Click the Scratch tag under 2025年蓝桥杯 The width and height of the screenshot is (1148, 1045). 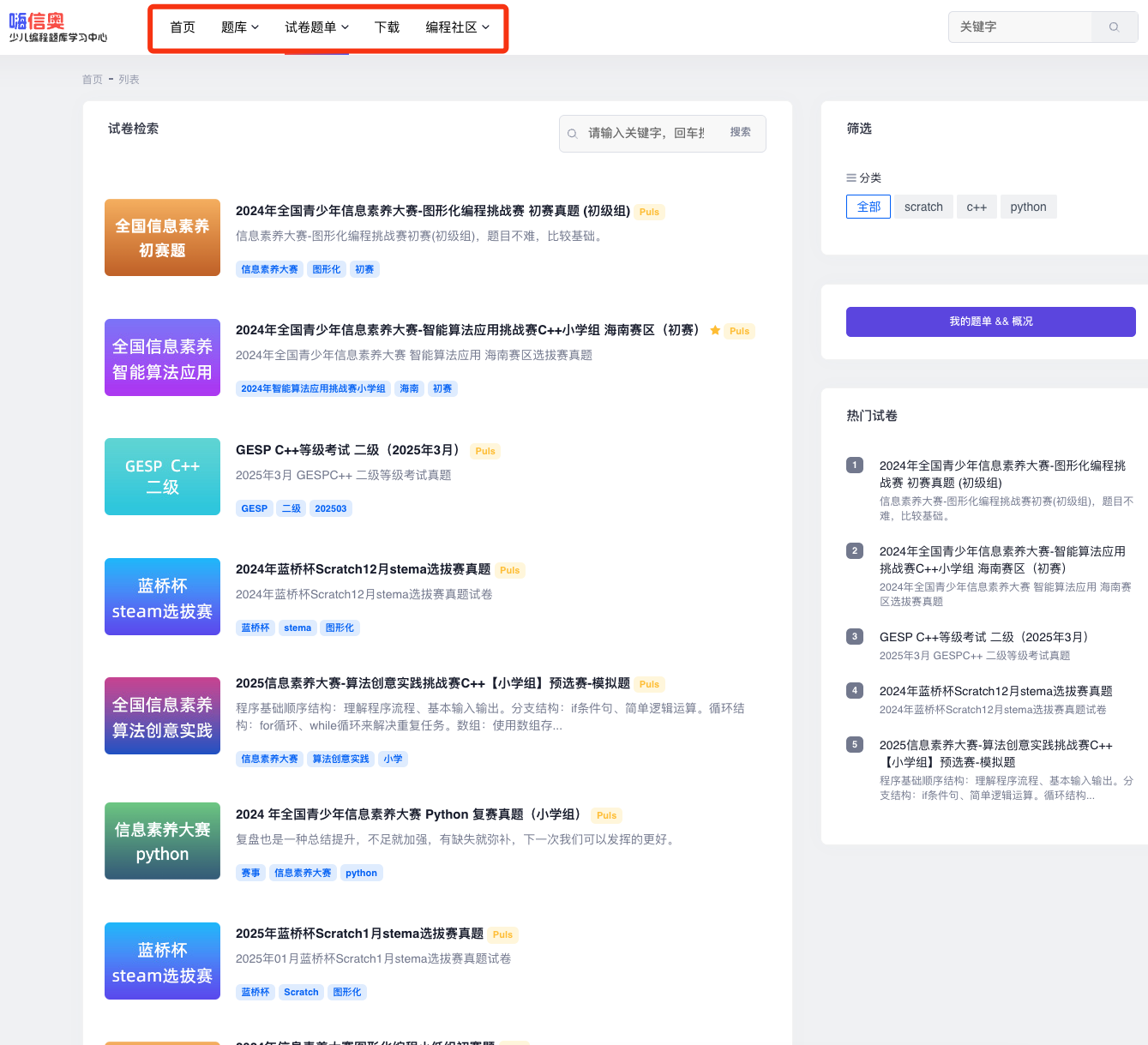pyautogui.click(x=301, y=992)
